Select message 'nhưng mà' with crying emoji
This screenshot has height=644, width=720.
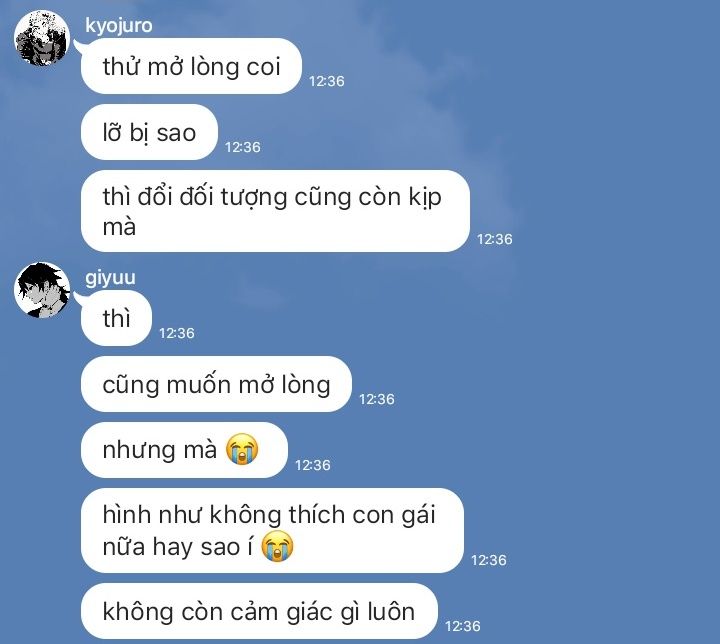coord(184,450)
